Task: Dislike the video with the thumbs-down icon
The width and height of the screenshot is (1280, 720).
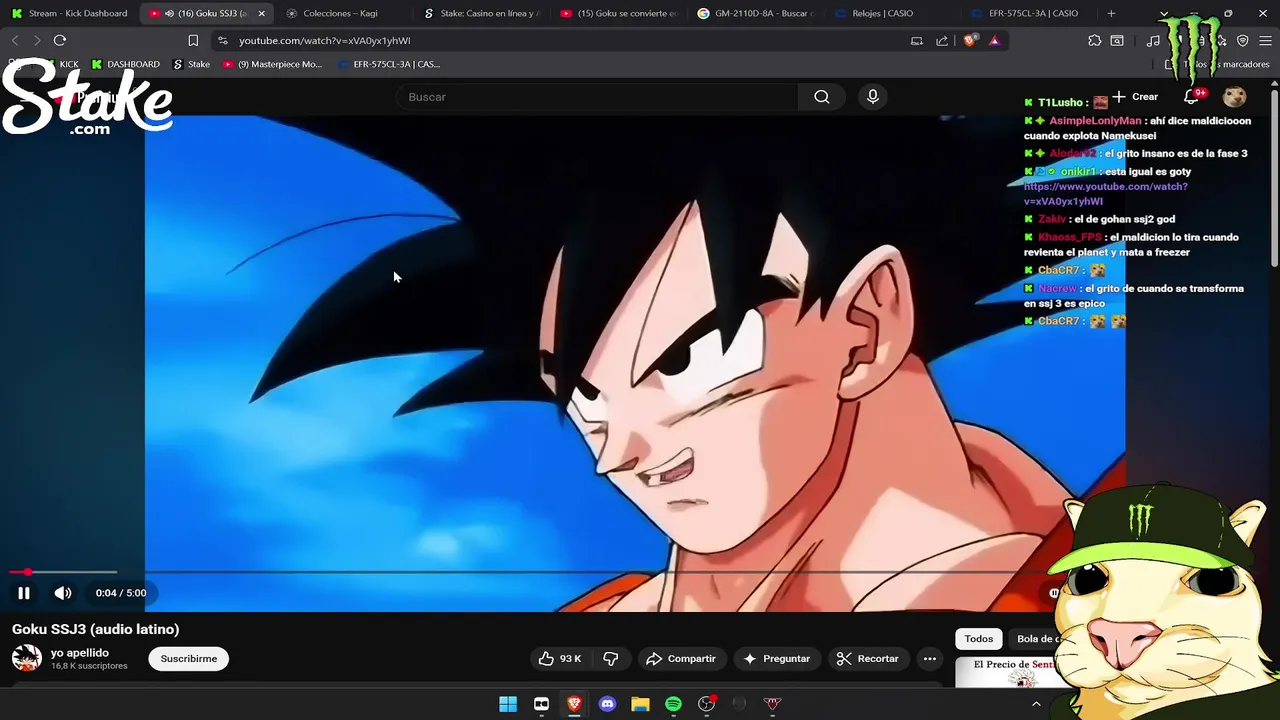Action: [611, 658]
